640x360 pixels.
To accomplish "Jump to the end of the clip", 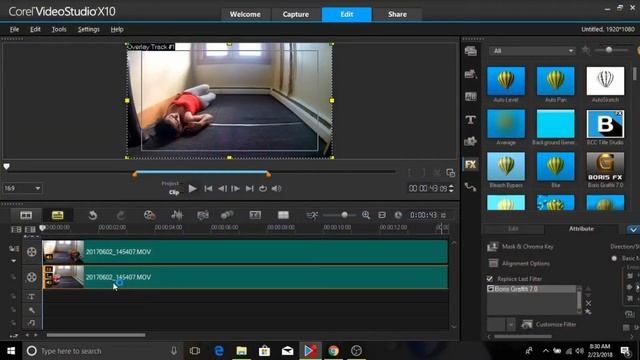I will 249,189.
